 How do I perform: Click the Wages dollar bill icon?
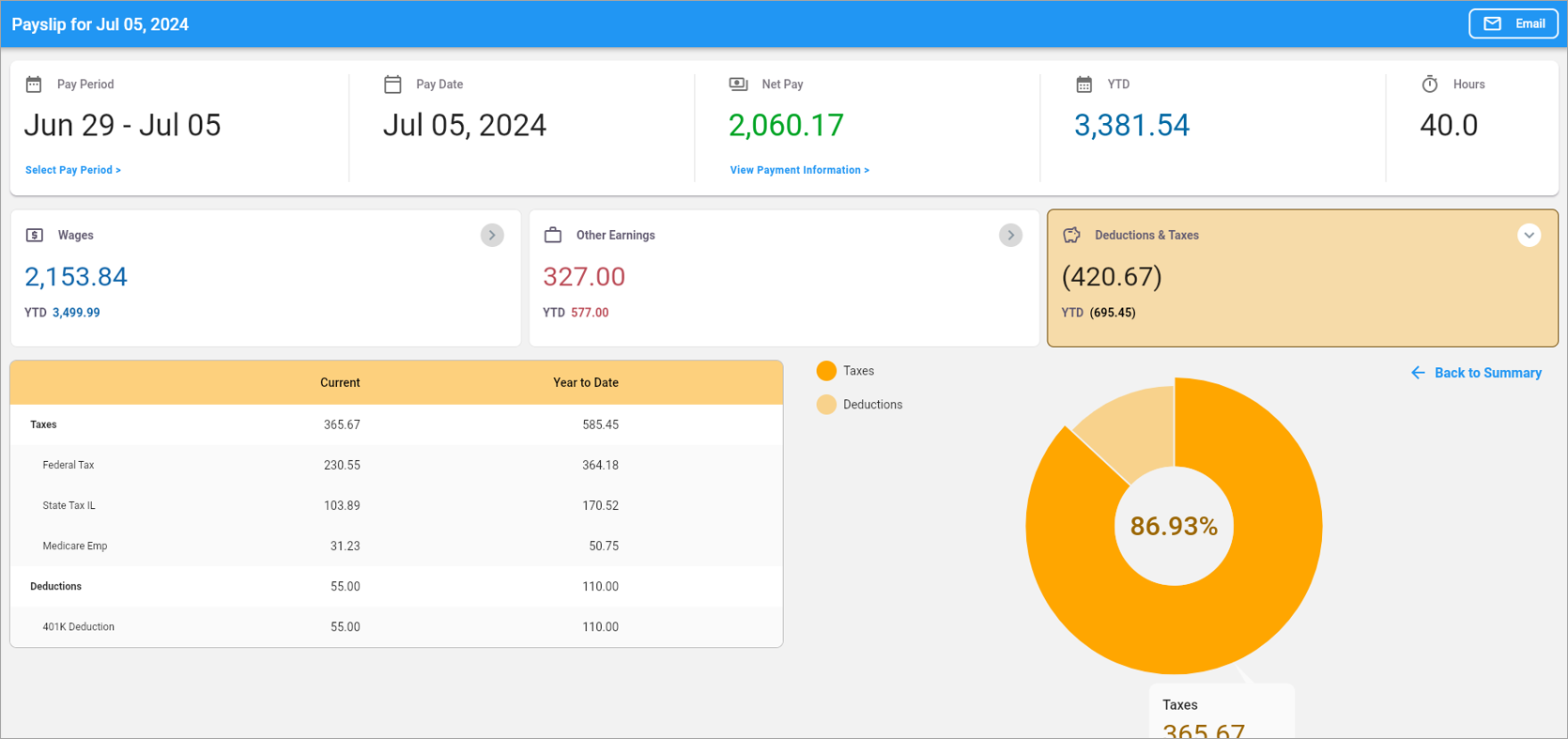pos(35,235)
